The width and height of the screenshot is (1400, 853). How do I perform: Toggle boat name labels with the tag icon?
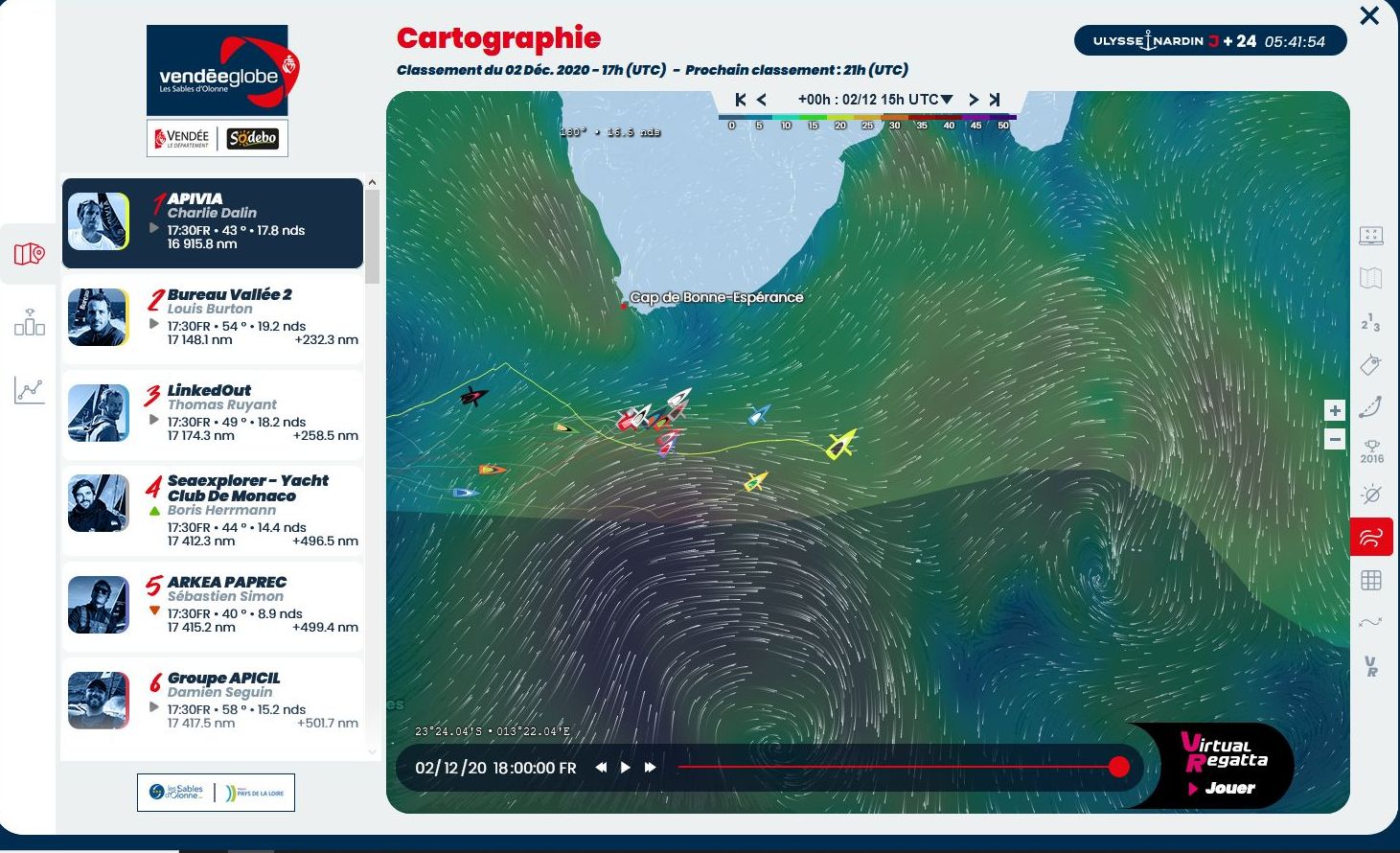coord(1371,365)
